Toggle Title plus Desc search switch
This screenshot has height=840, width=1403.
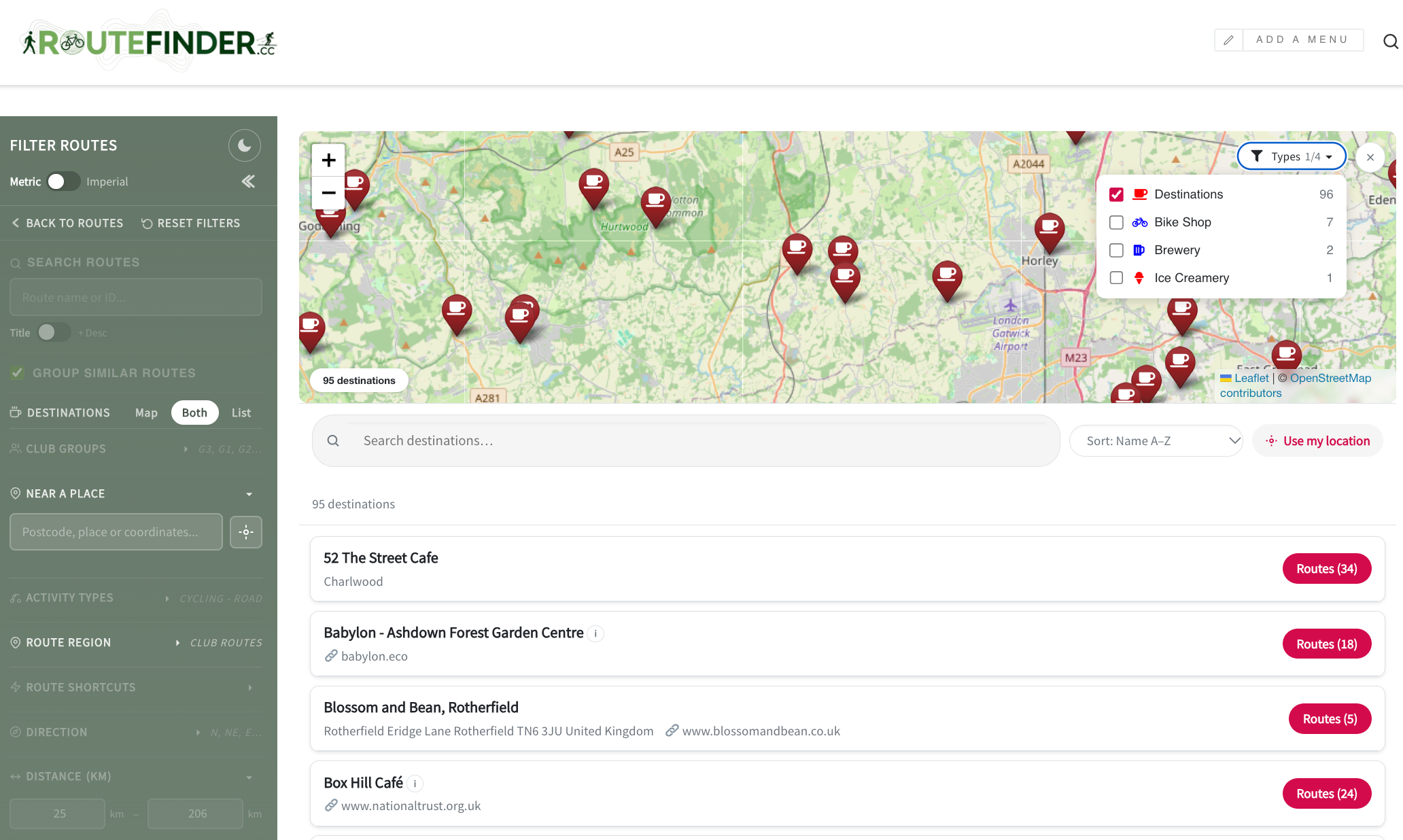point(54,332)
